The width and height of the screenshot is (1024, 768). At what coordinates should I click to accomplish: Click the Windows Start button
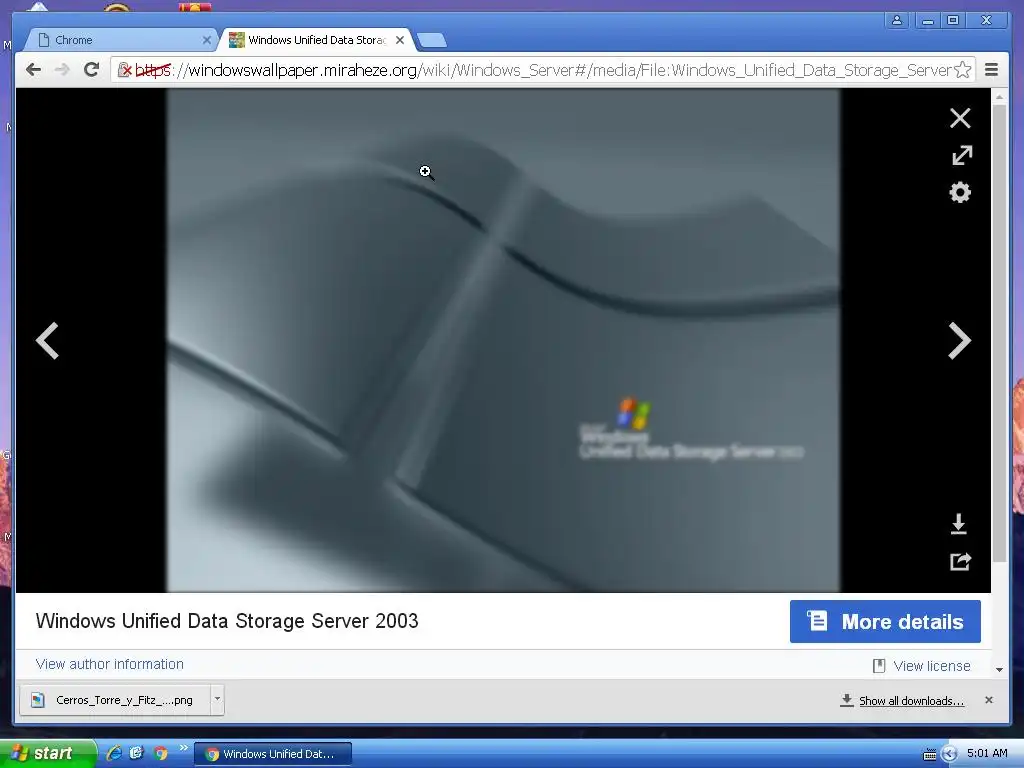(48, 754)
